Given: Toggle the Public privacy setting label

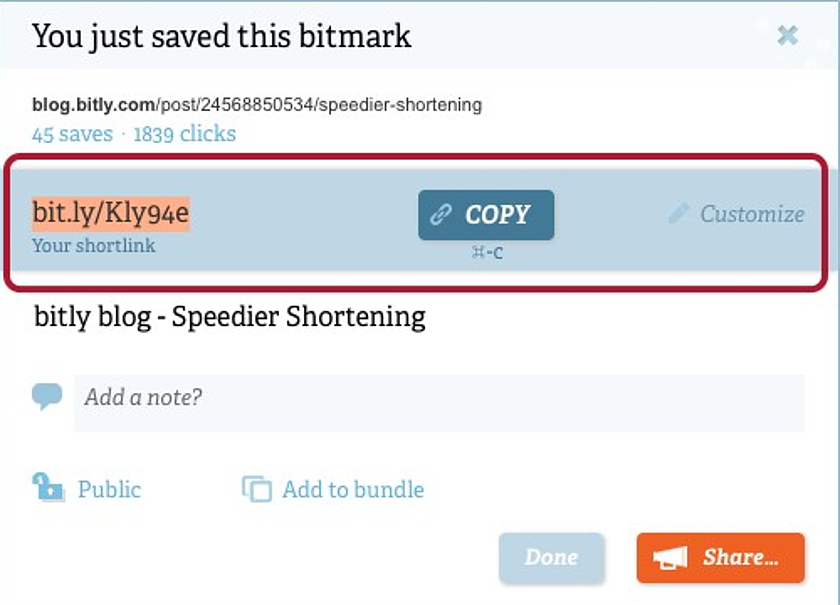Looking at the screenshot, I should [x=109, y=489].
